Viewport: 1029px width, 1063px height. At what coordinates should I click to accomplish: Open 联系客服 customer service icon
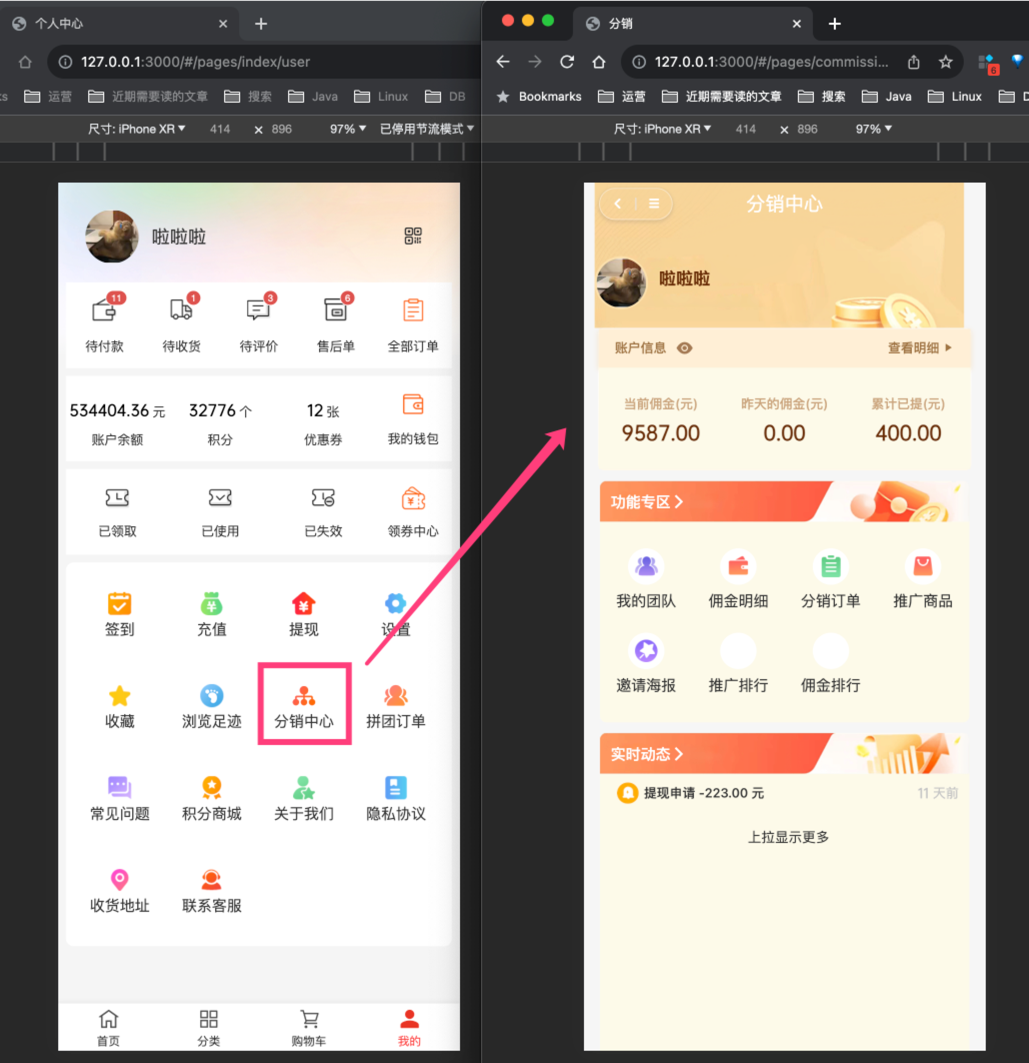click(x=211, y=889)
